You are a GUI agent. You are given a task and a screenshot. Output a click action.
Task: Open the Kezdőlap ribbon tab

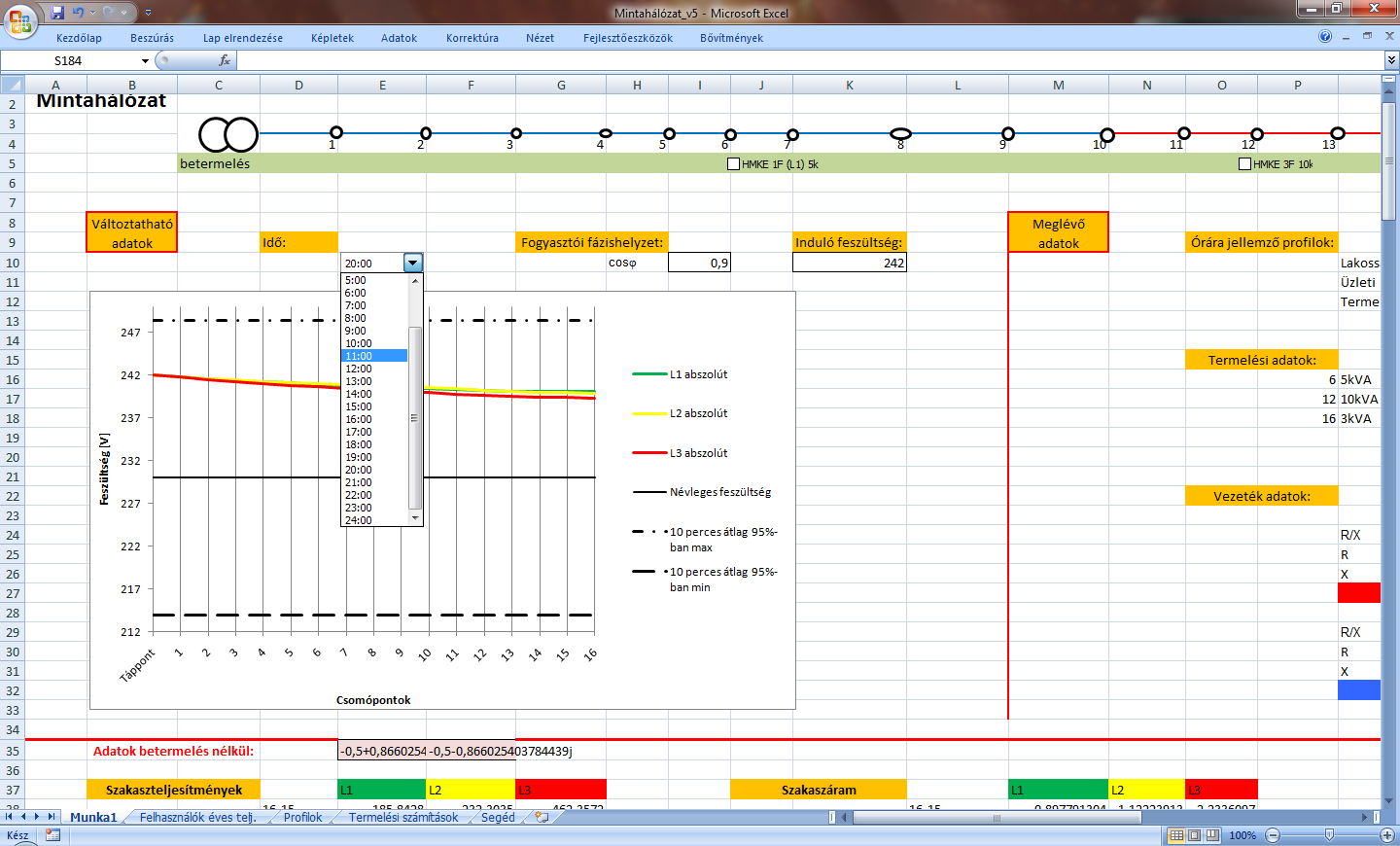point(79,38)
